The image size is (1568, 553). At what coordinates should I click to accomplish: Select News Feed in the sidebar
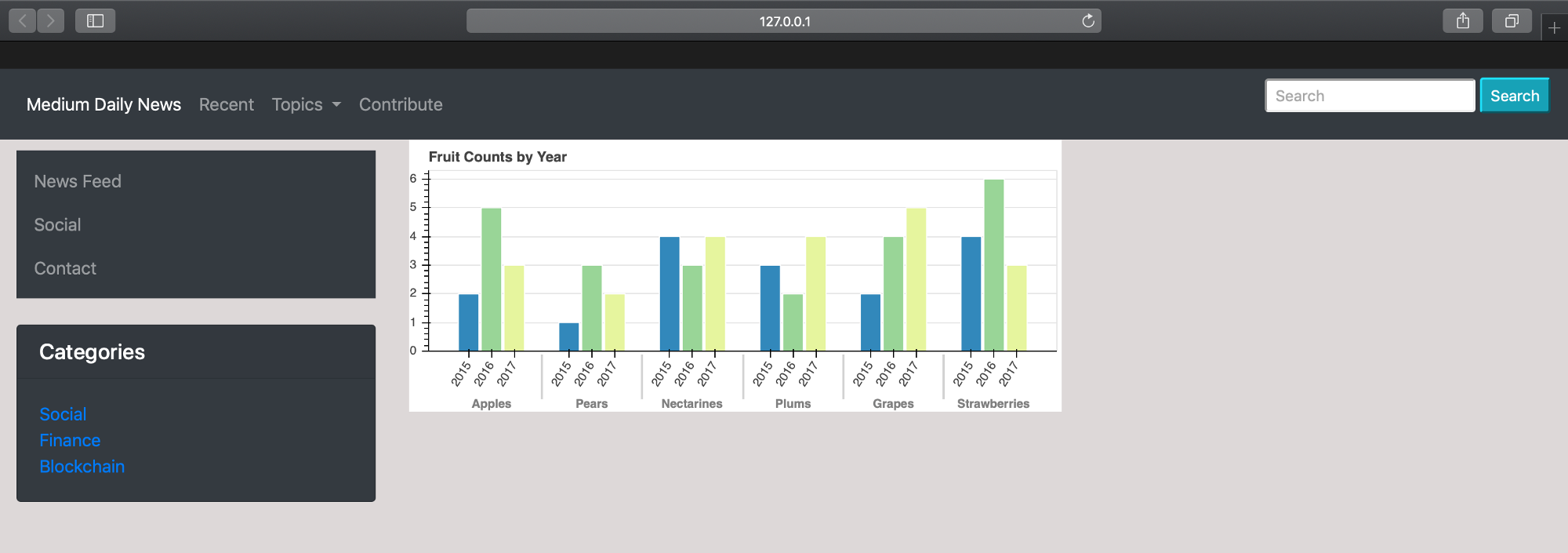(78, 181)
